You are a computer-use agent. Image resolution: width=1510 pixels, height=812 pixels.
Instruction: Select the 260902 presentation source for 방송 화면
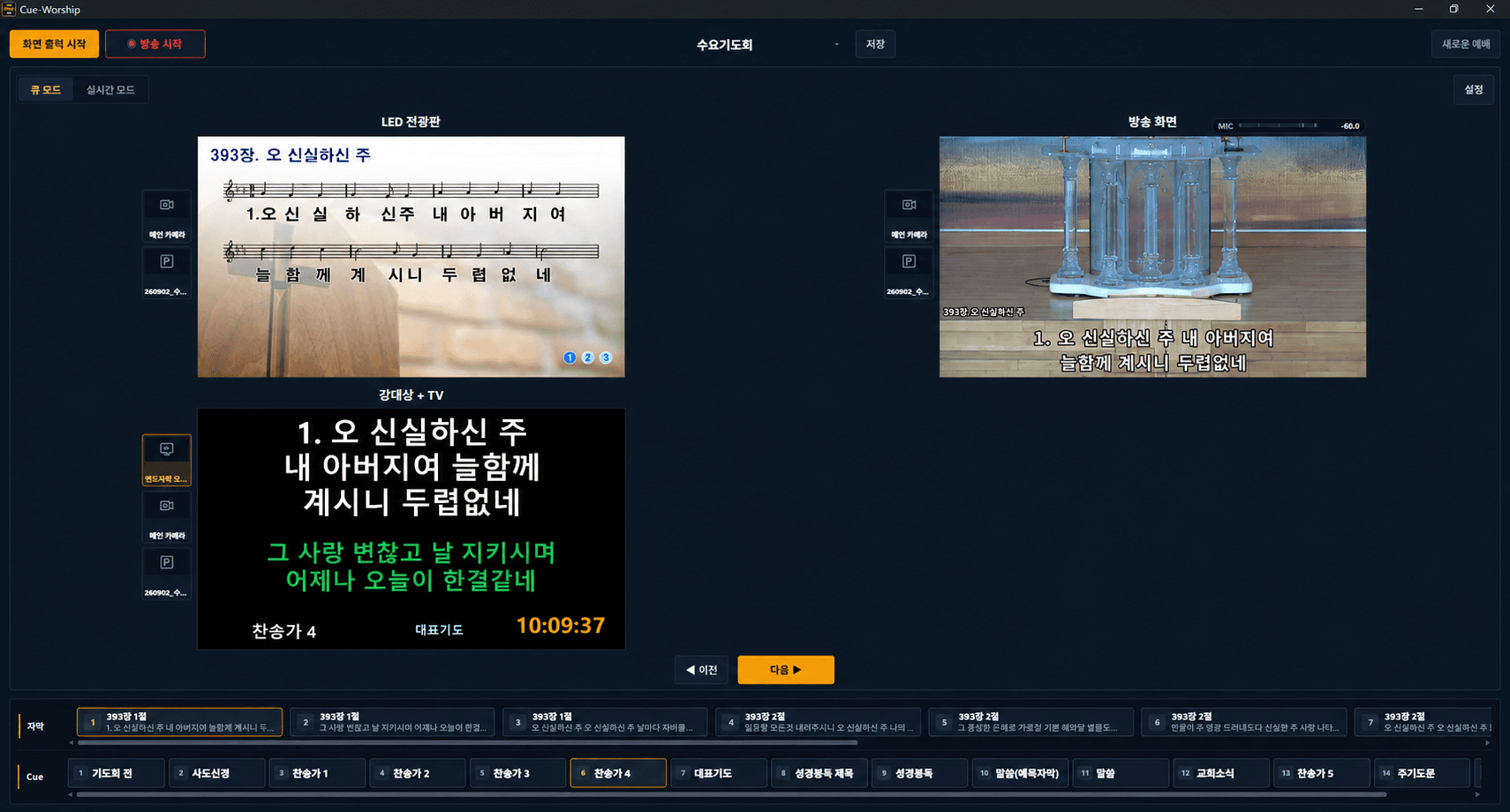tap(909, 272)
